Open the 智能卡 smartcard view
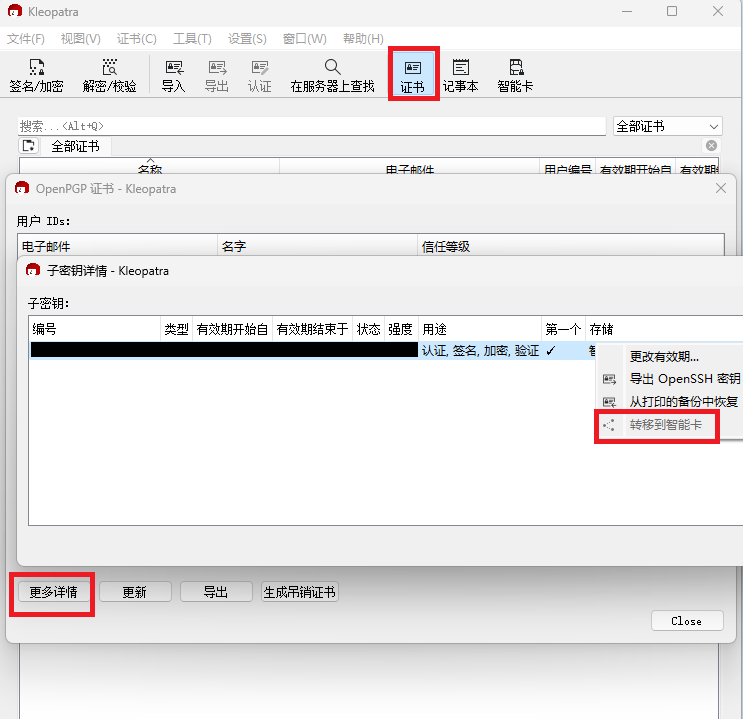This screenshot has height=719, width=743. [x=515, y=75]
